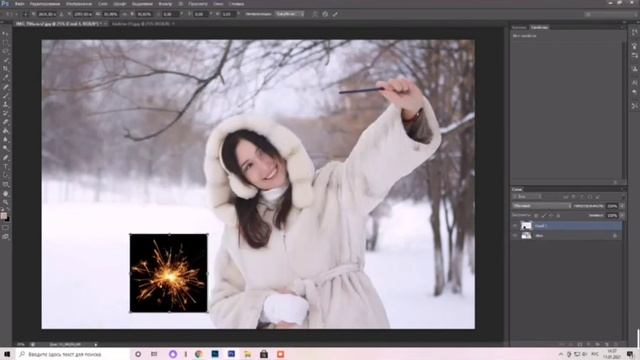This screenshot has height=360, width=640.
Task: Select the Quick Selection tool
Action: click(x=5, y=60)
